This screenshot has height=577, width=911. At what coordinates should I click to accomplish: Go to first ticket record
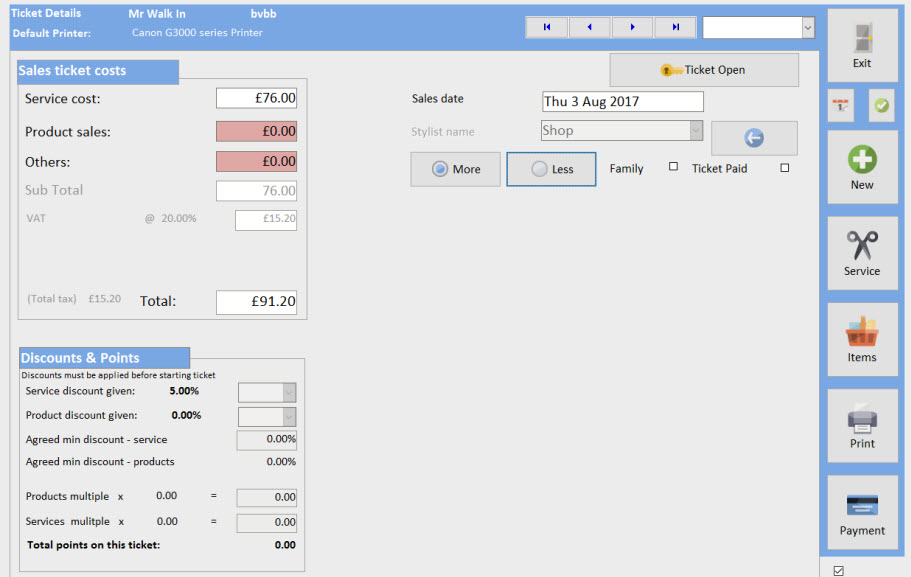point(547,27)
